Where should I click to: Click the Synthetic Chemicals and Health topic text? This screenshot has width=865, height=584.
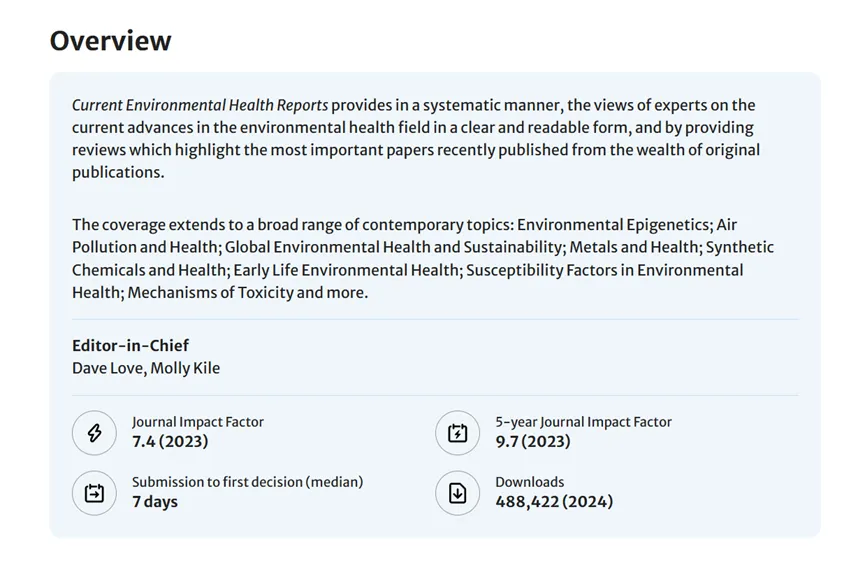pyautogui.click(x=423, y=259)
